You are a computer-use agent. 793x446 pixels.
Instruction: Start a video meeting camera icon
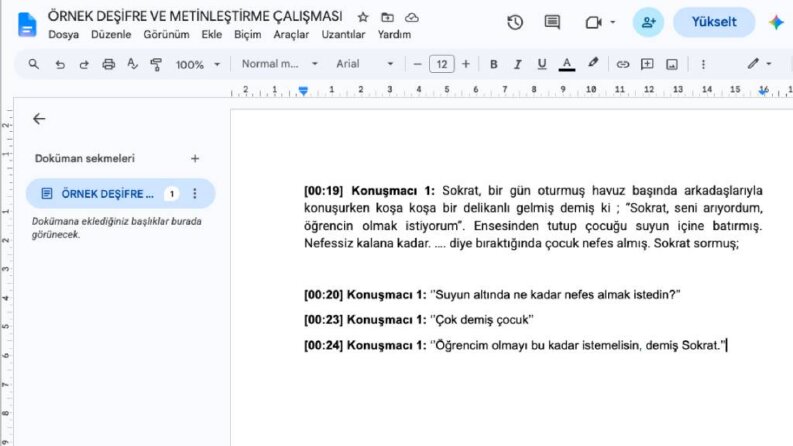593,22
